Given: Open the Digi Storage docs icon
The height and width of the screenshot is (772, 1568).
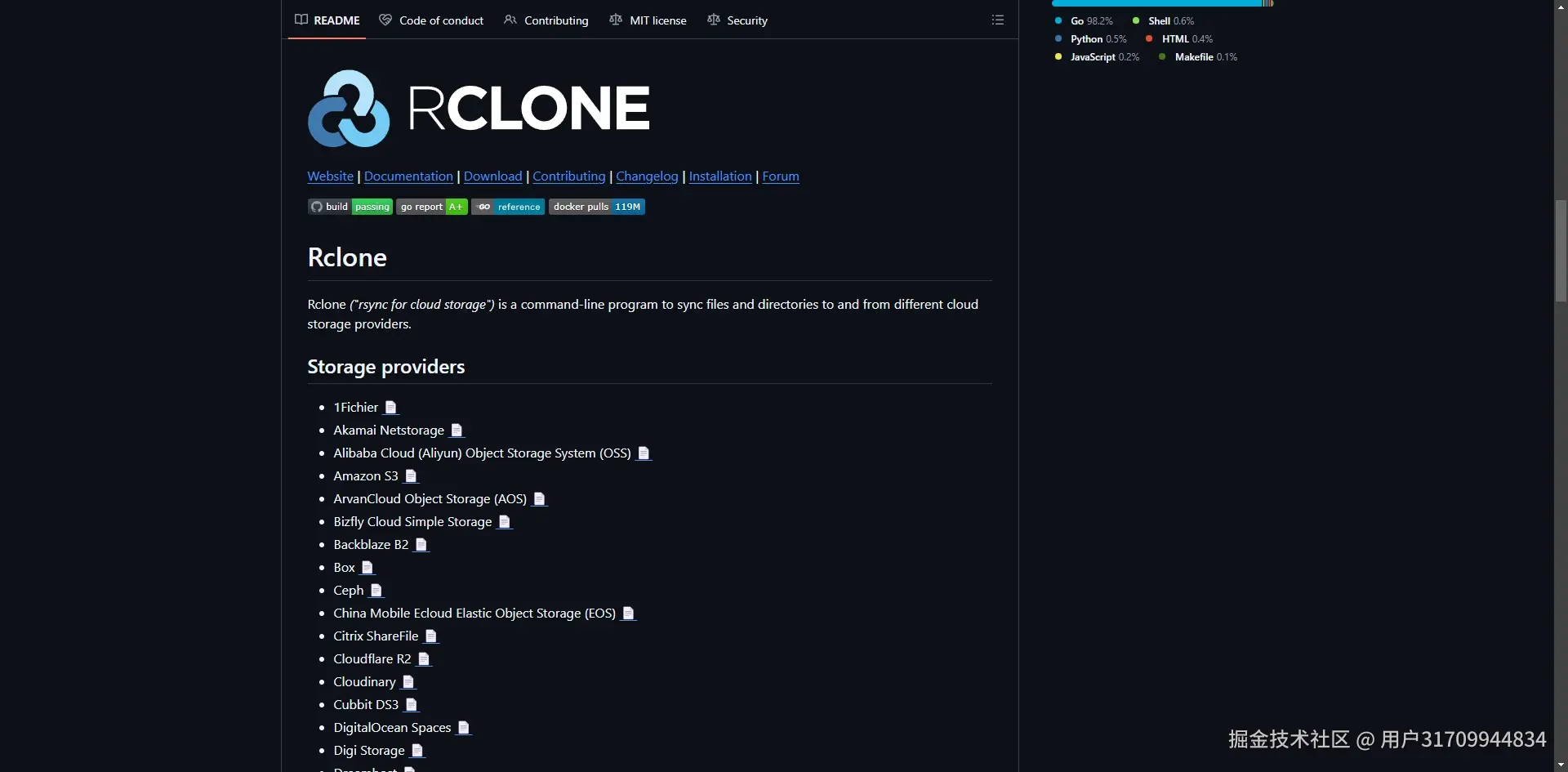Looking at the screenshot, I should pyautogui.click(x=417, y=751).
